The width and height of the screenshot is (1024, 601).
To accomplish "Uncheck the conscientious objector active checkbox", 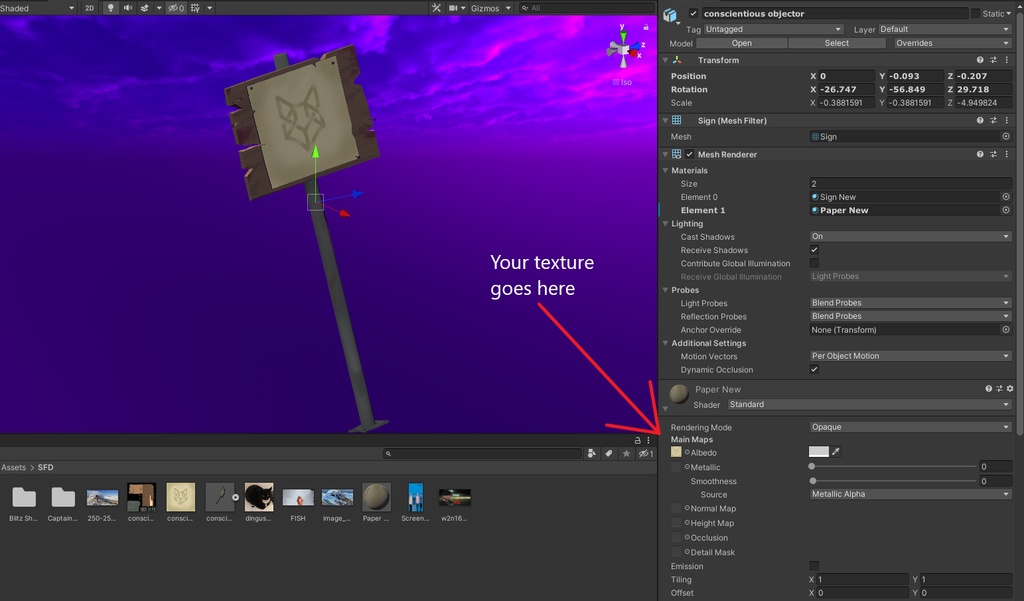I will pyautogui.click(x=694, y=13).
